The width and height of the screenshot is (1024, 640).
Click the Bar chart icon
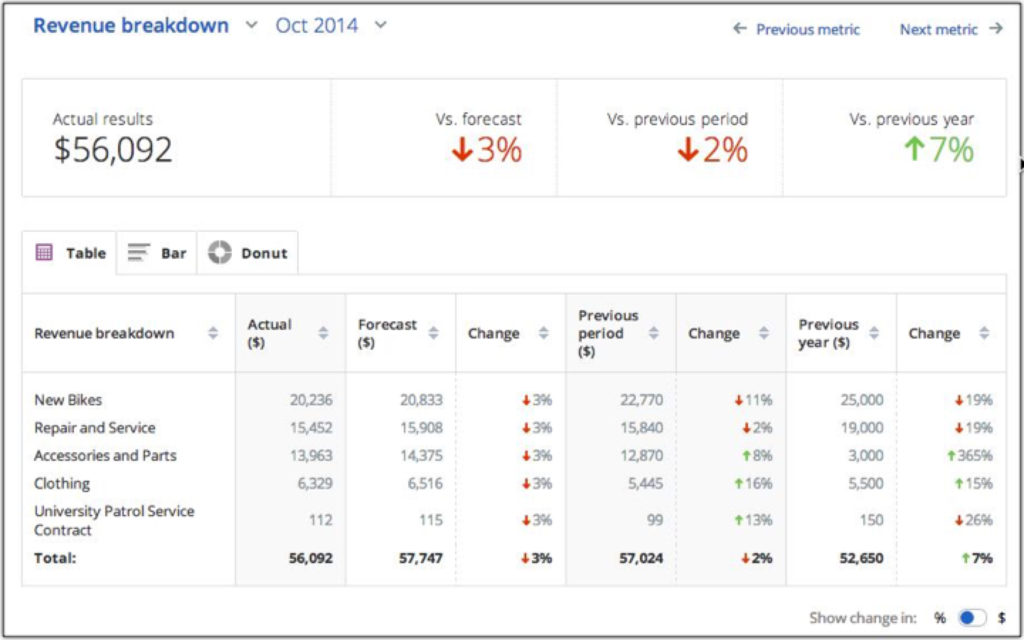[x=139, y=253]
